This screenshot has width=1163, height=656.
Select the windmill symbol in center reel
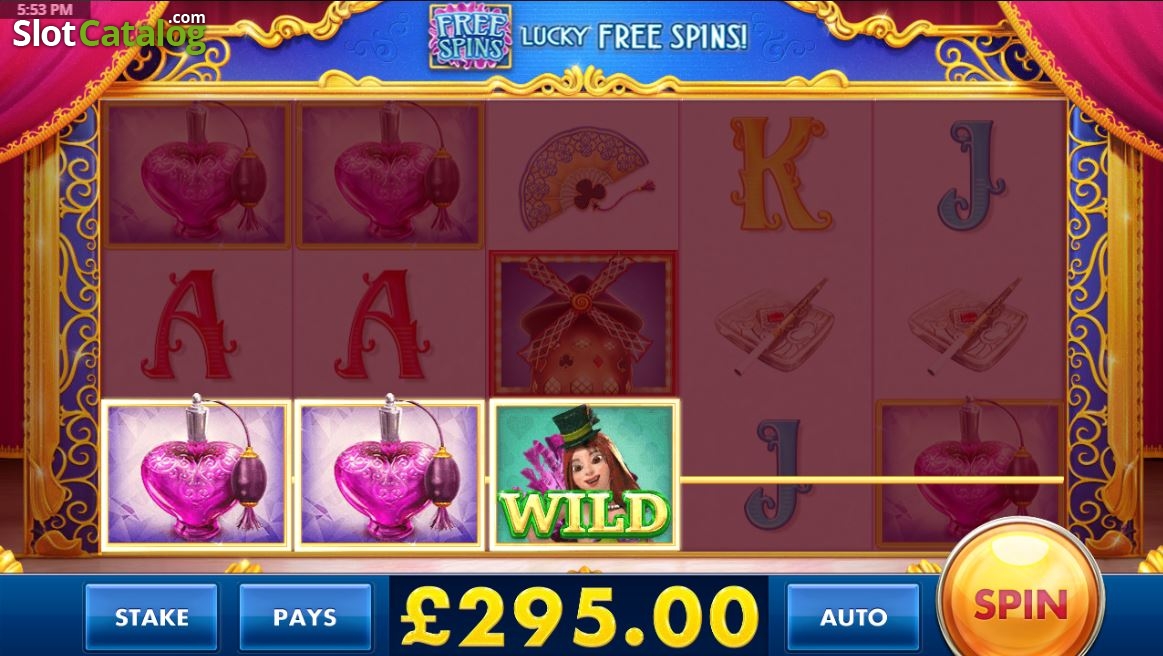click(x=583, y=324)
